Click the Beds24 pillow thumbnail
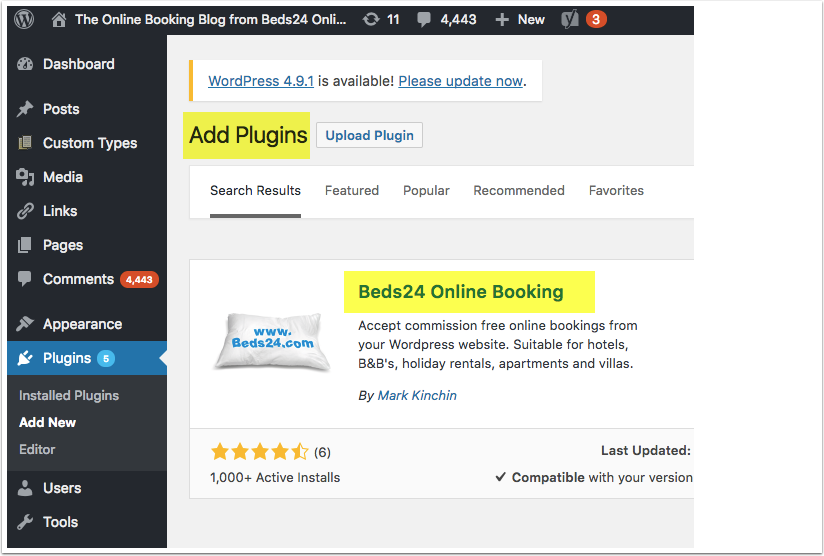The width and height of the screenshot is (824, 556). coord(272,342)
